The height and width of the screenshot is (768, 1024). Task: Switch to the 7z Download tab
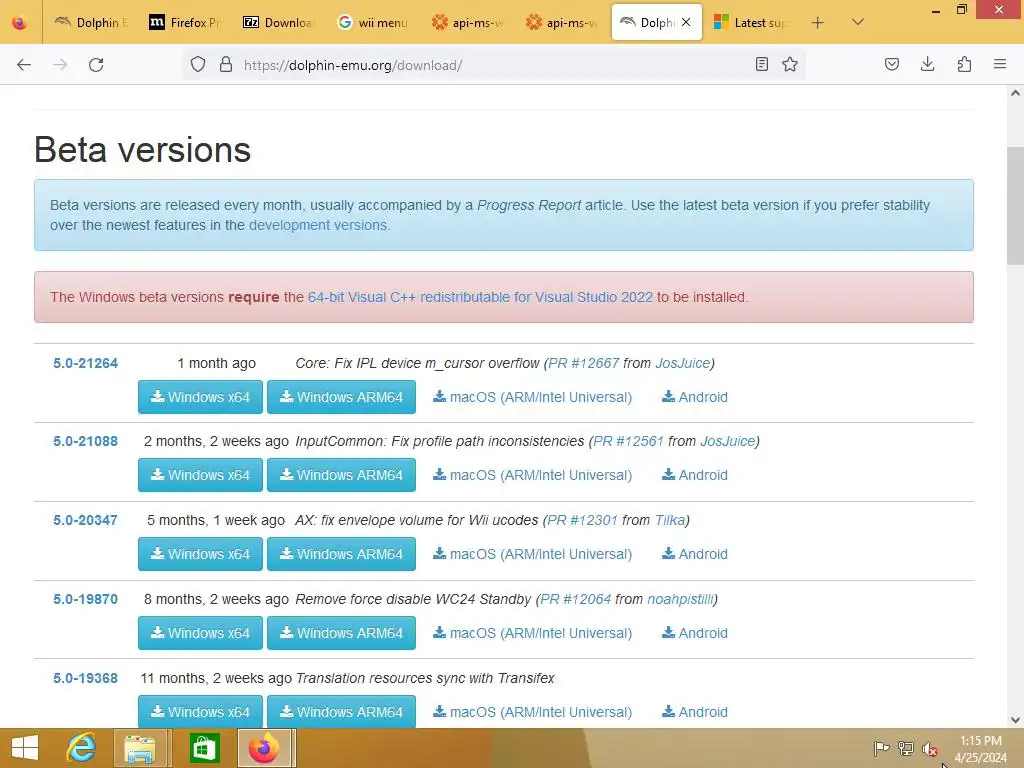[279, 22]
